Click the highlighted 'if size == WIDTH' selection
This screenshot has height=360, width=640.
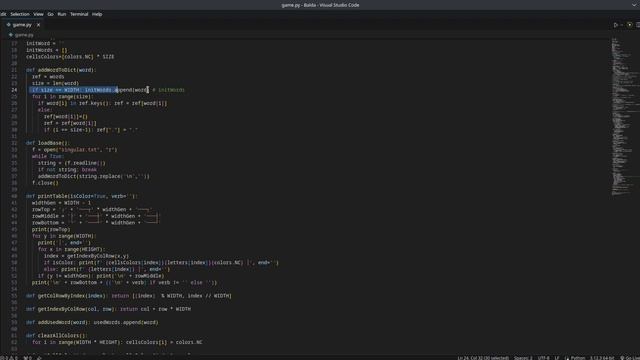73,90
